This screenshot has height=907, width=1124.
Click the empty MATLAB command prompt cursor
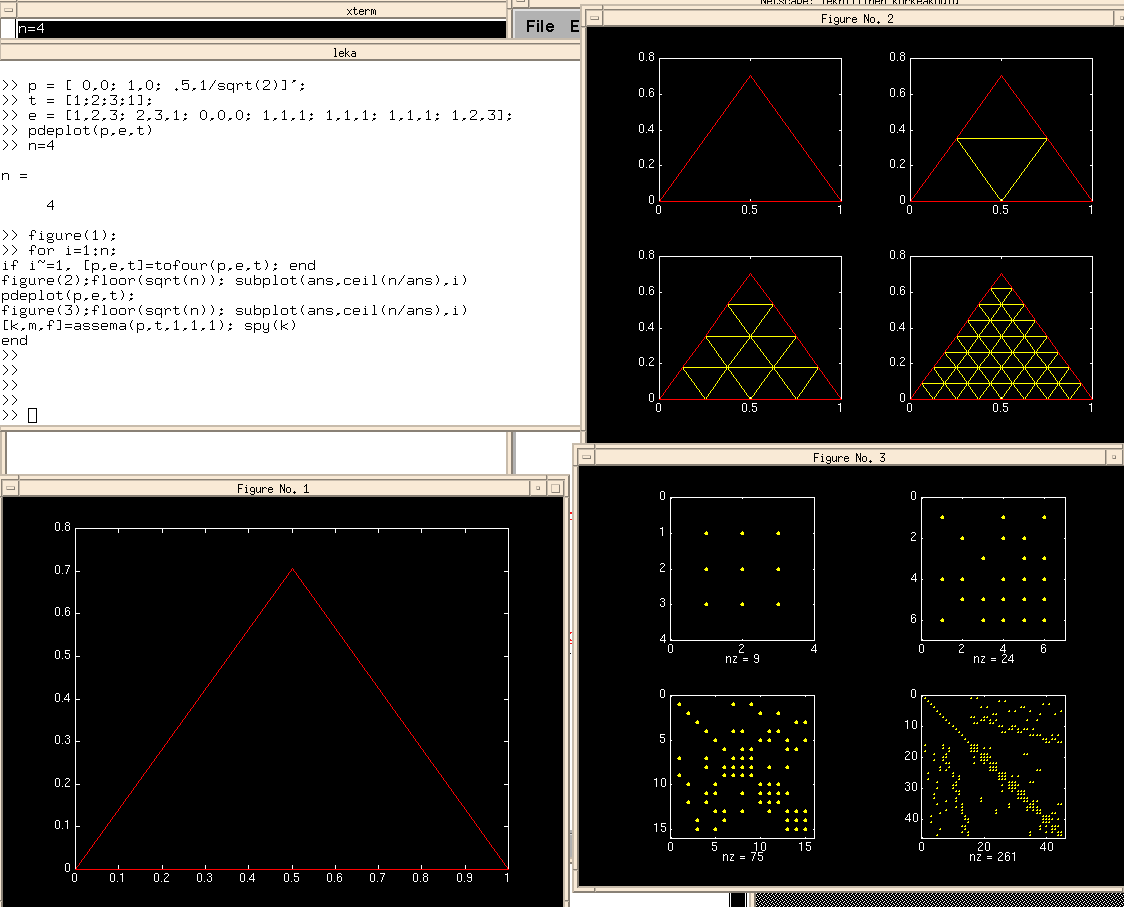[x=32, y=415]
